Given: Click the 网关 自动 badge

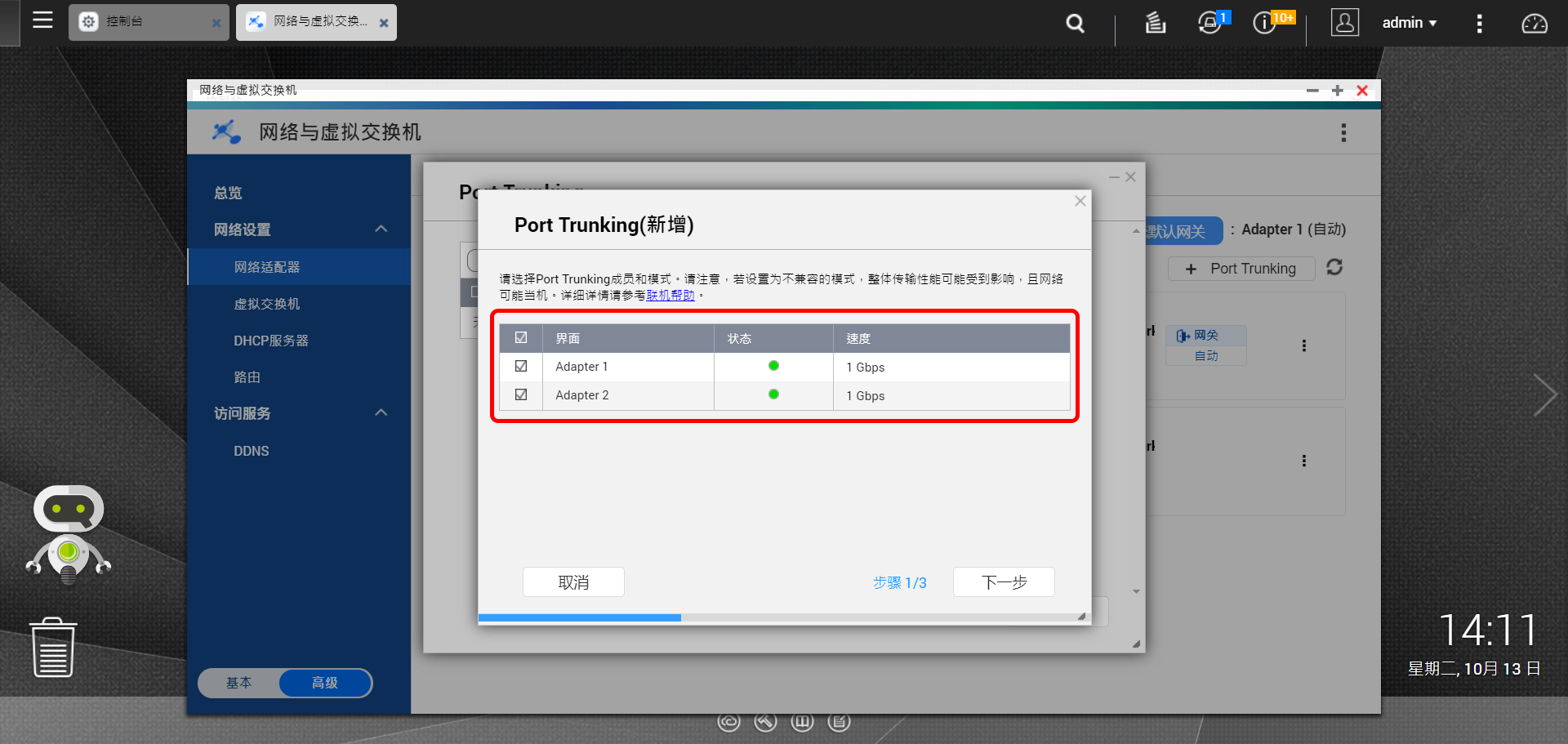Looking at the screenshot, I should (1206, 345).
